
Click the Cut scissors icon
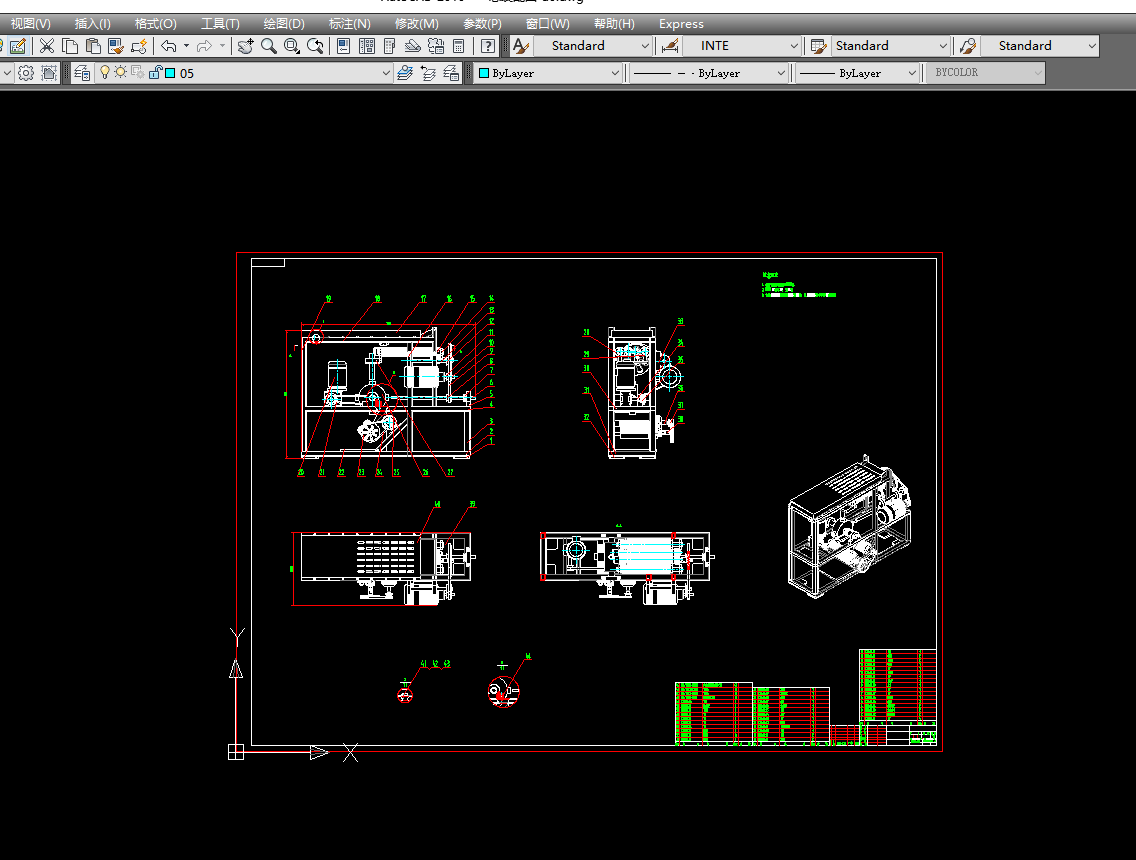46,46
